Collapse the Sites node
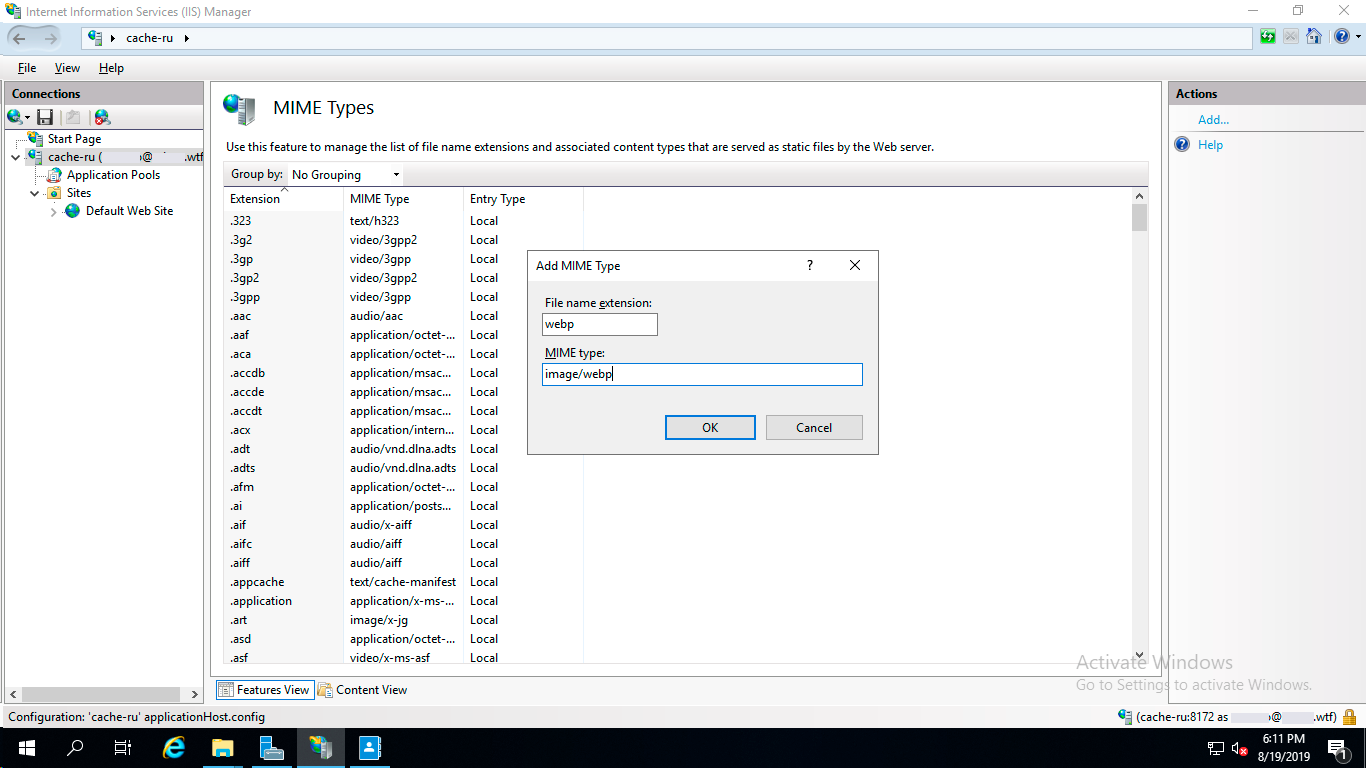The height and width of the screenshot is (768, 1366). [x=34, y=193]
